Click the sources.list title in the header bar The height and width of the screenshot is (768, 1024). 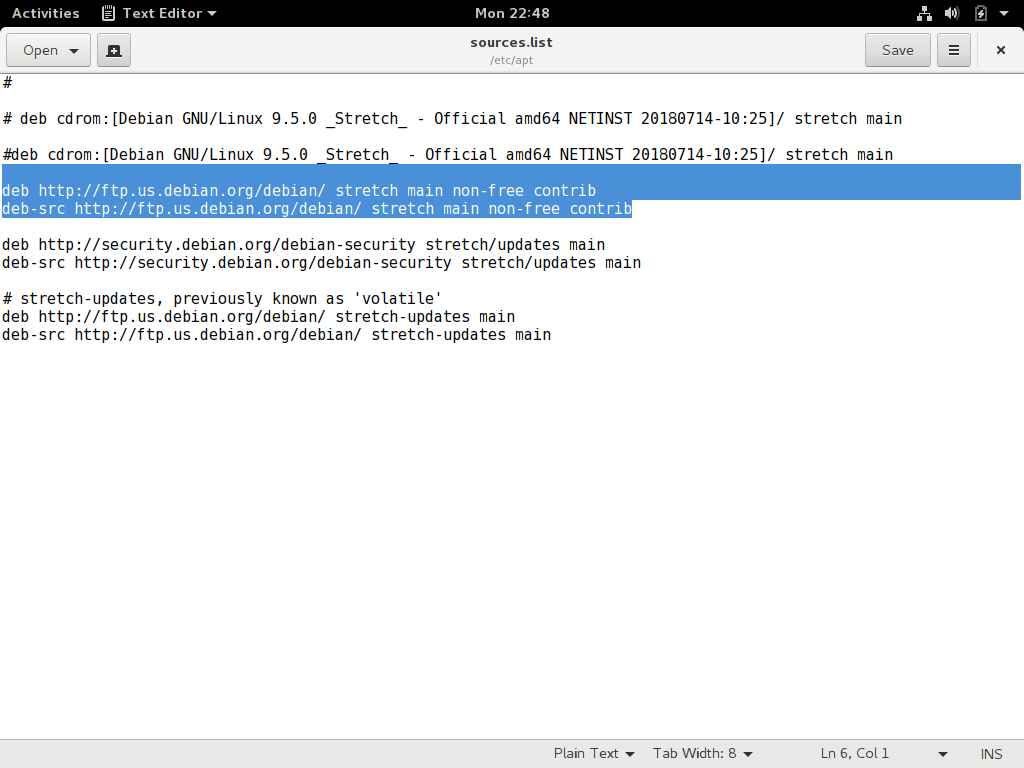pyautogui.click(x=511, y=42)
